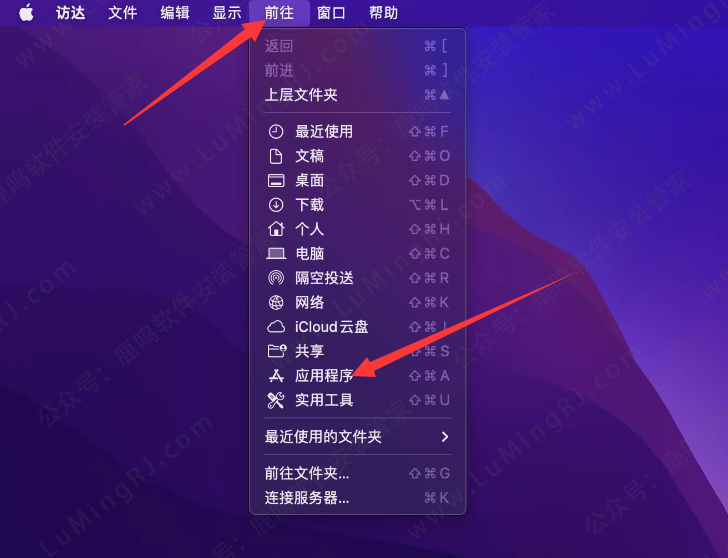728x558 pixels.
Task: Open the 显示 menu in menu bar
Action: pyautogui.click(x=227, y=13)
